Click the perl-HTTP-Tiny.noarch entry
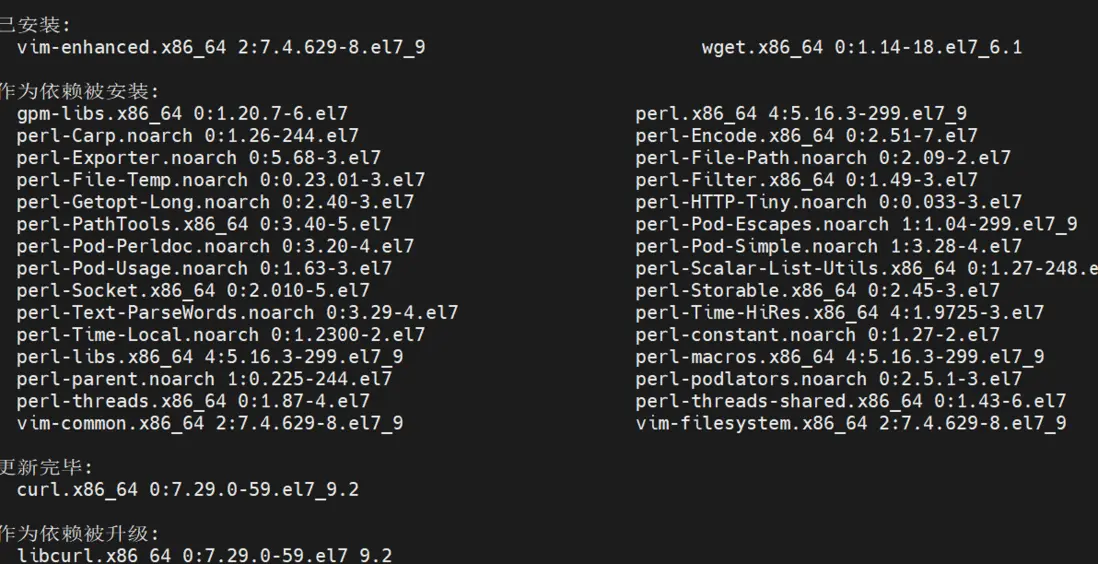 pyautogui.click(x=828, y=202)
